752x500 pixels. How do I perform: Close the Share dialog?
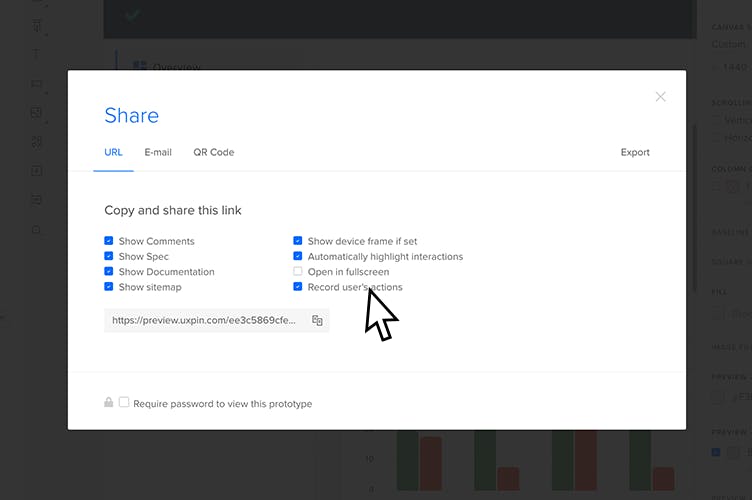(x=660, y=97)
